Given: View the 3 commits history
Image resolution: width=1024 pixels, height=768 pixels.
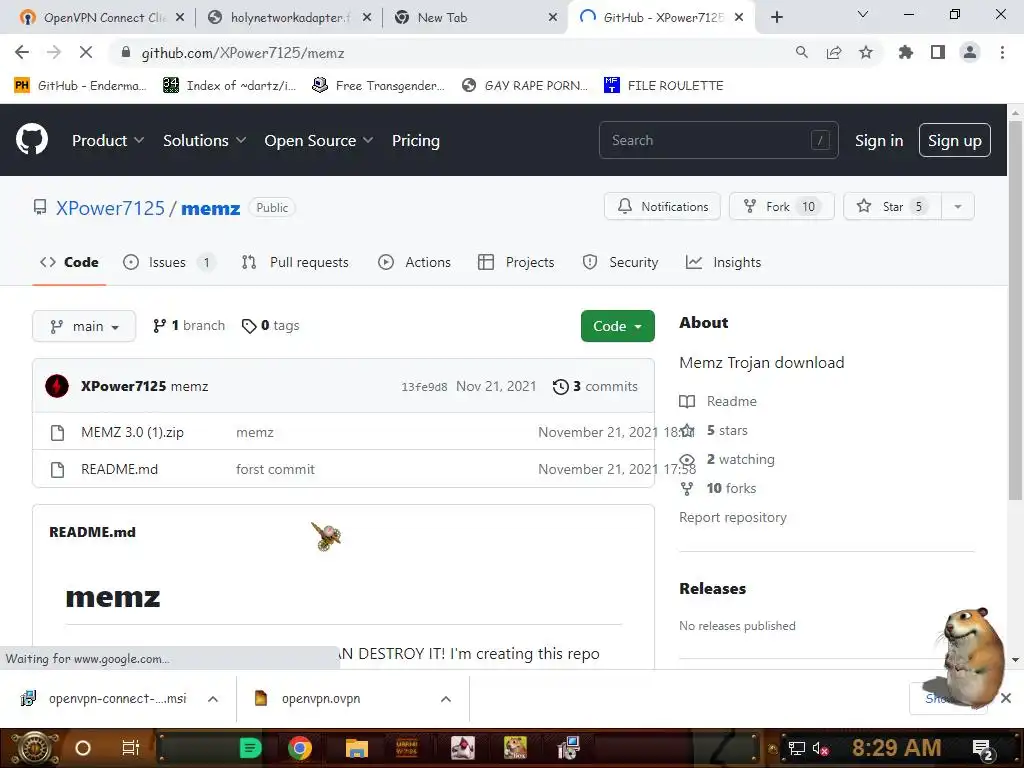Looking at the screenshot, I should coord(596,386).
